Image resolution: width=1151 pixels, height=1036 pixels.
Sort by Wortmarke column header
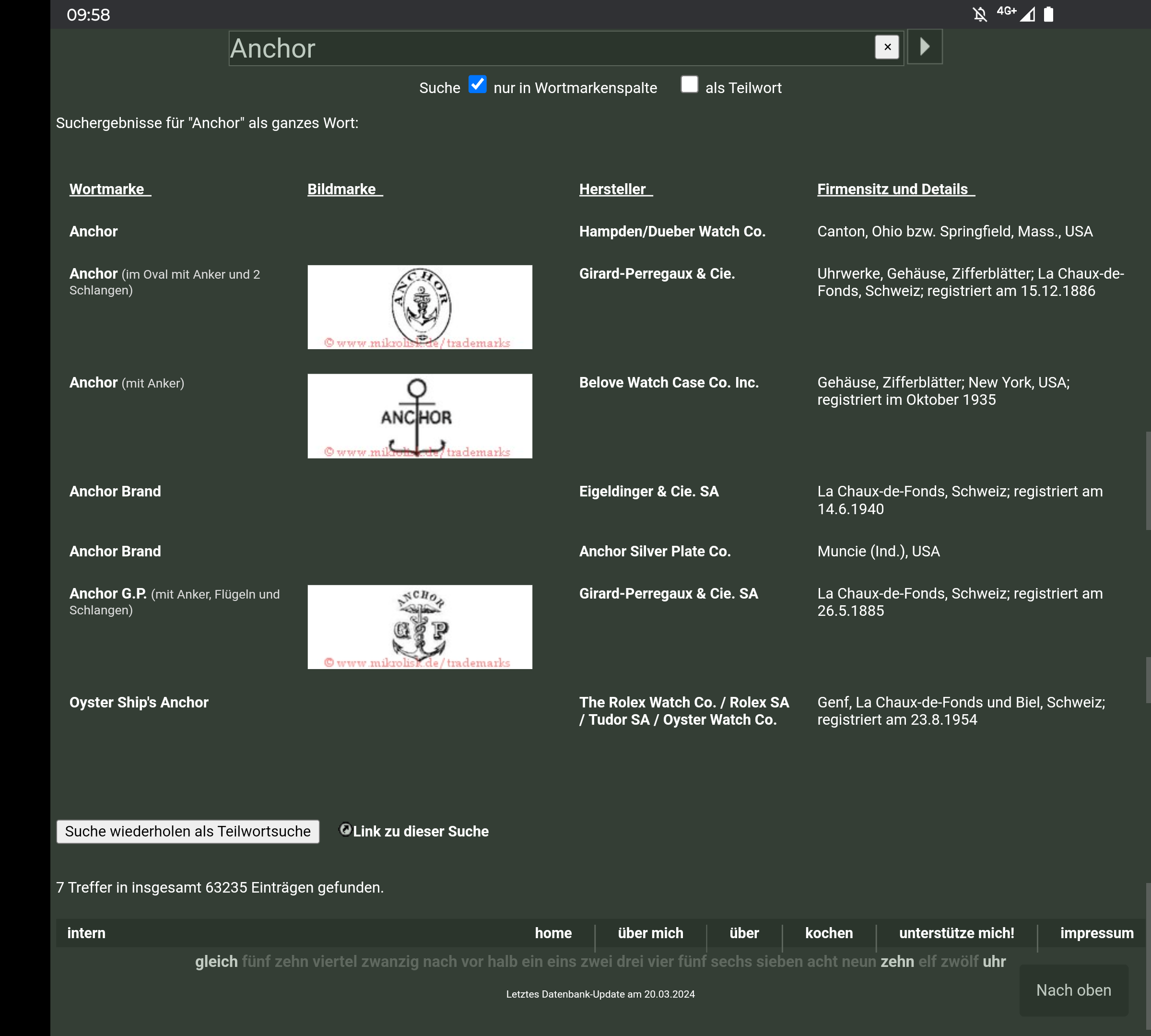pyautogui.click(x=110, y=189)
